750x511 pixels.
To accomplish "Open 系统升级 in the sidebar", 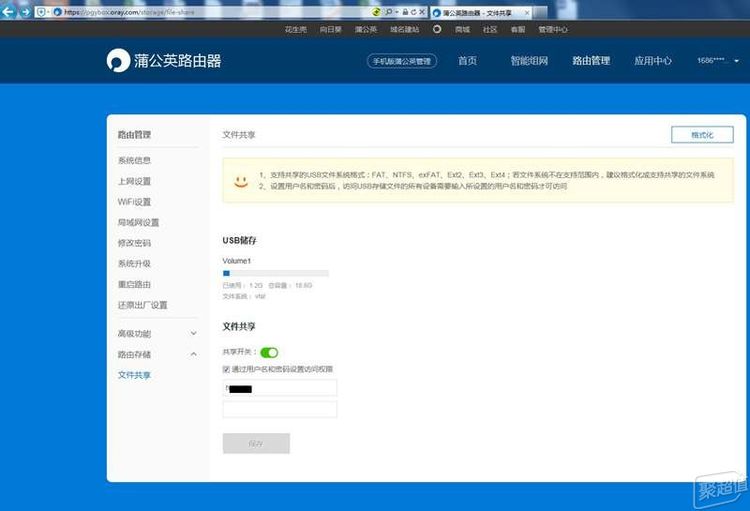I will pos(134,264).
